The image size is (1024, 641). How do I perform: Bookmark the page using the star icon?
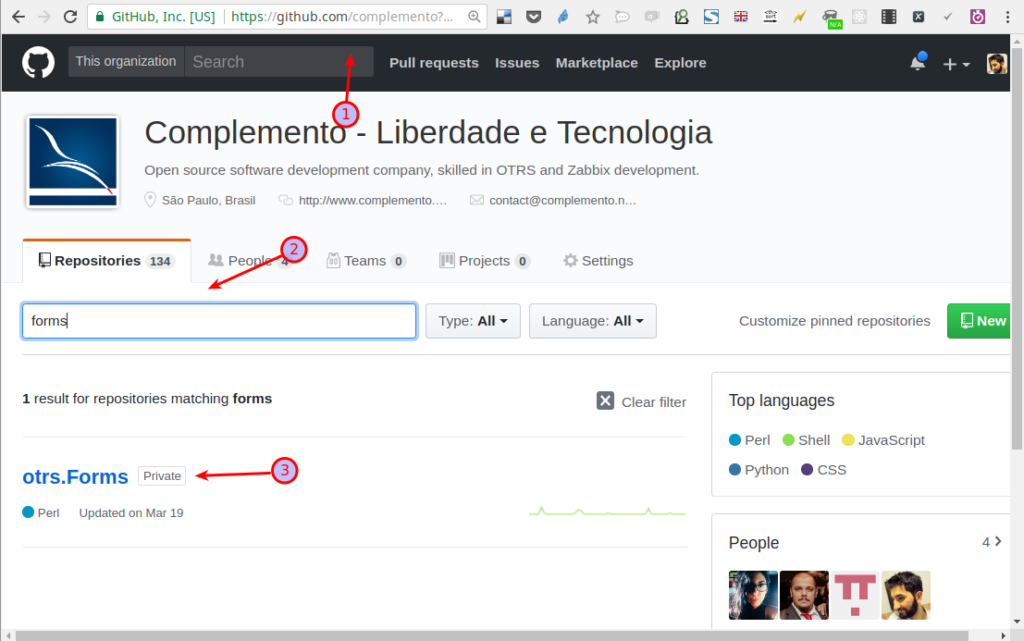(x=592, y=16)
